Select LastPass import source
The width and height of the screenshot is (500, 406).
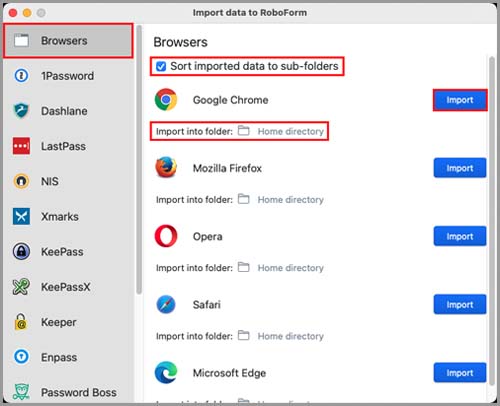pos(68,146)
